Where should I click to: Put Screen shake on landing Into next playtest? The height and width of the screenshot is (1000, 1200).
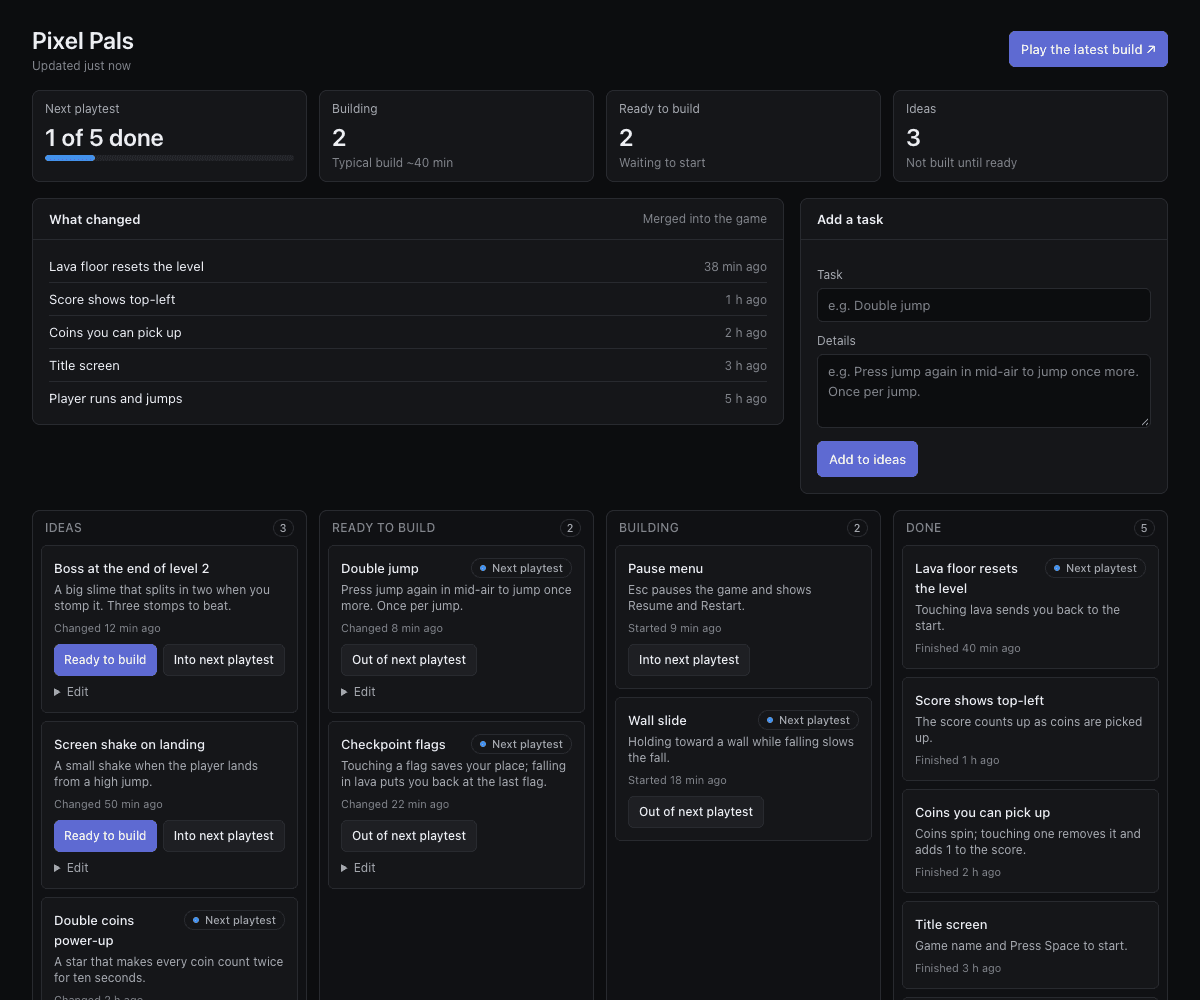click(224, 836)
